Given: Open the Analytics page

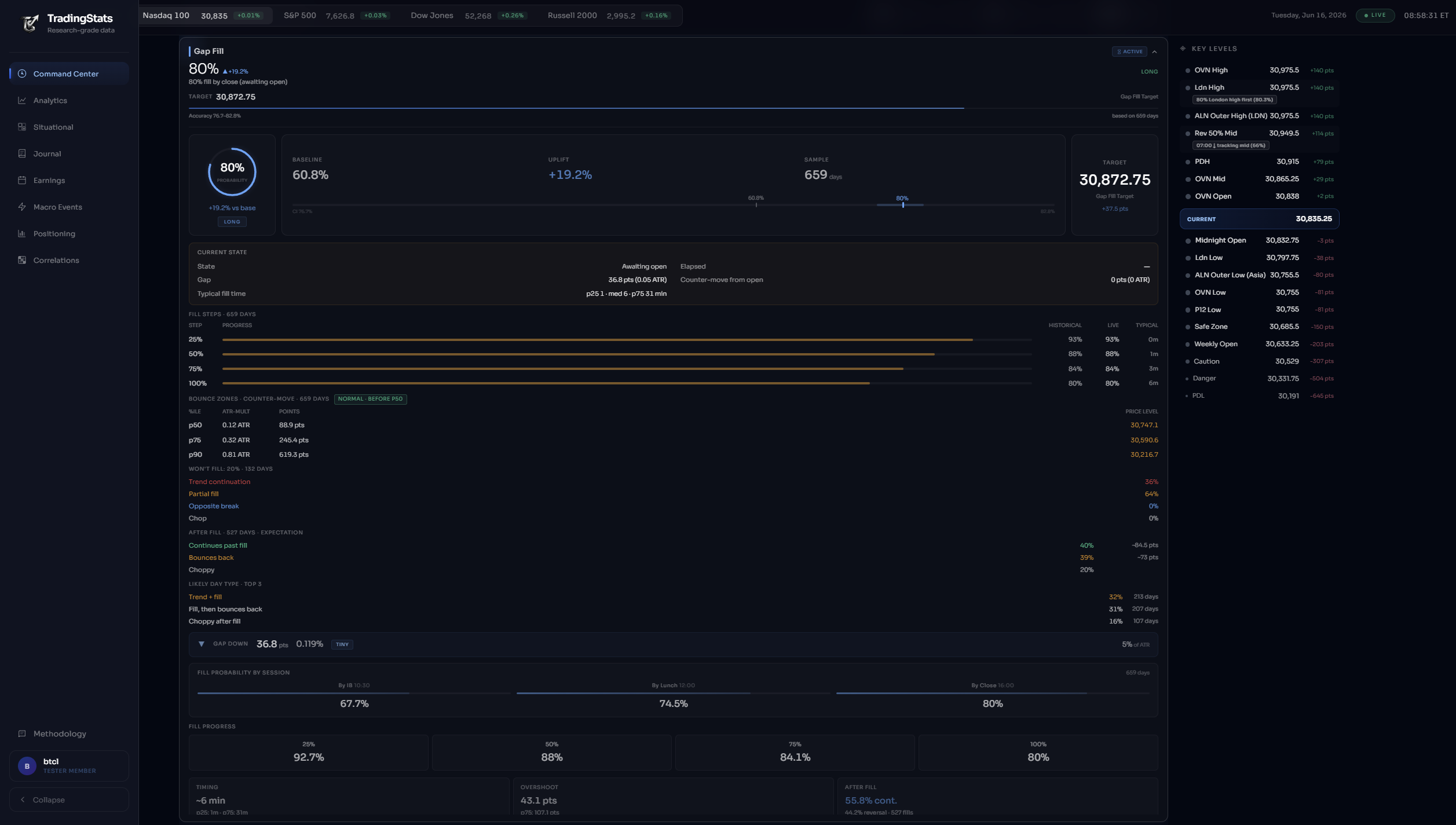Looking at the screenshot, I should (69, 100).
